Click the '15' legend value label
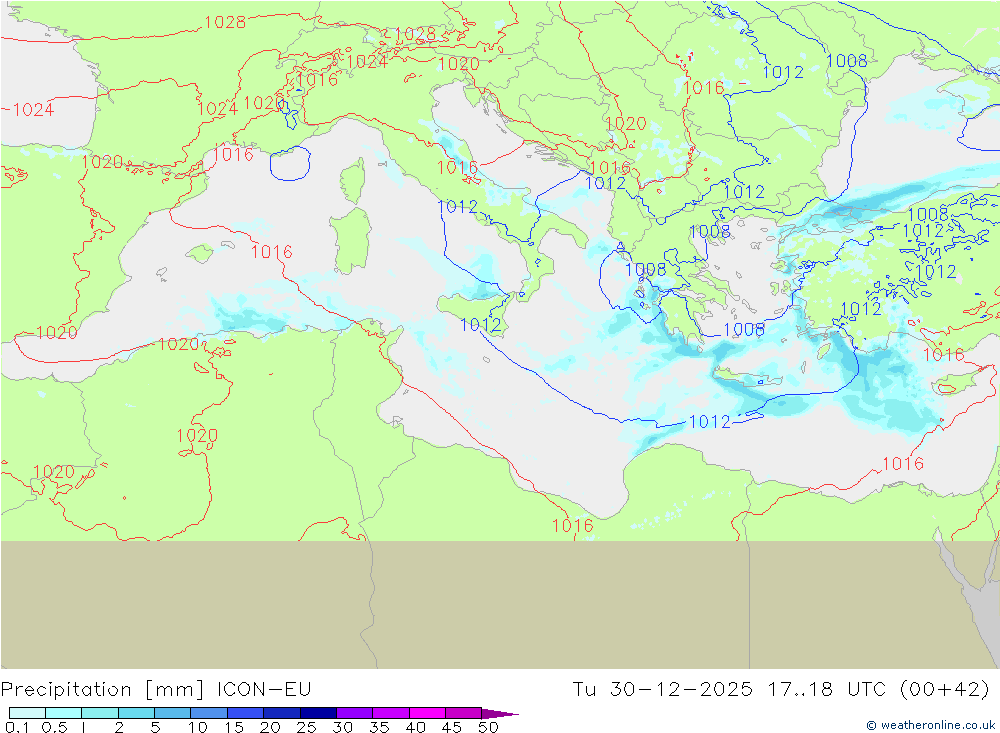Image resolution: width=1000 pixels, height=733 pixels. tap(234, 727)
